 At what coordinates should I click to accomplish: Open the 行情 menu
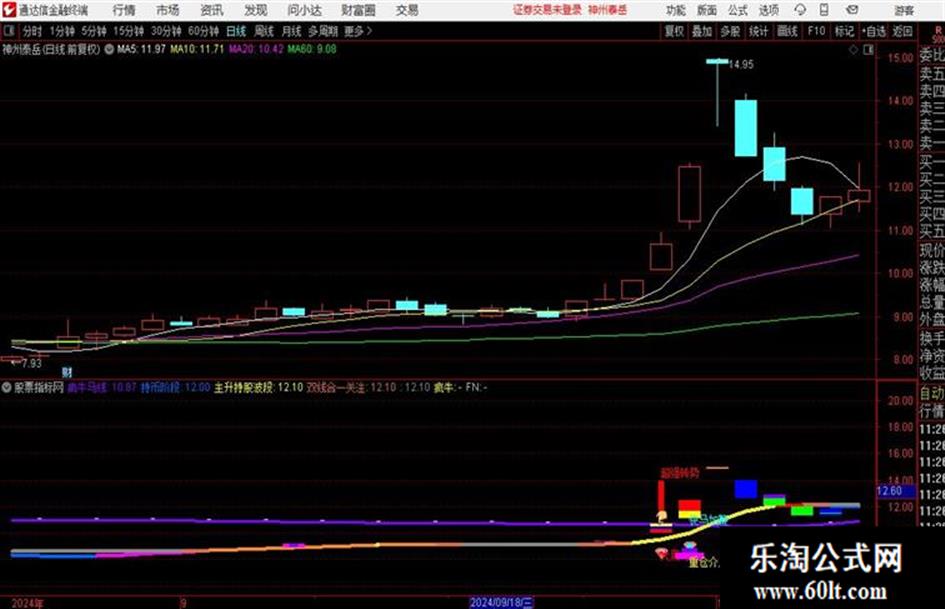(x=124, y=10)
